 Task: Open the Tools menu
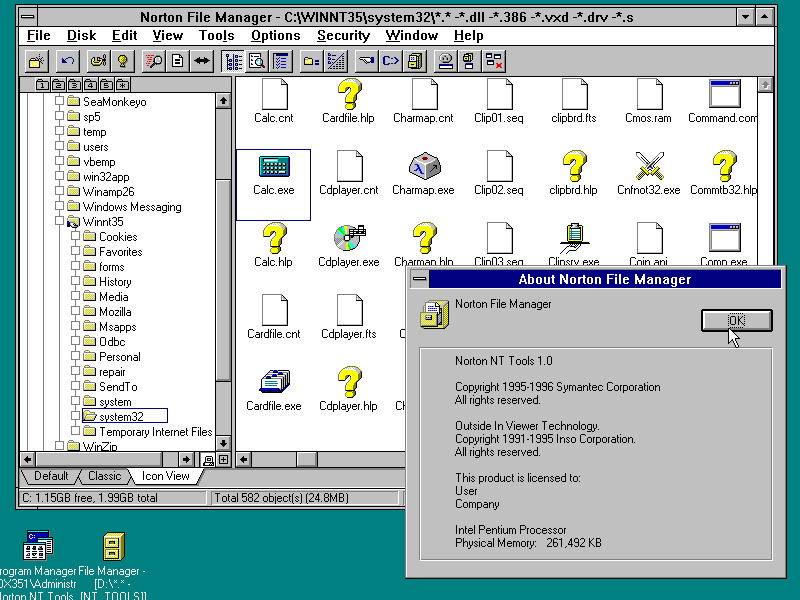(x=216, y=36)
